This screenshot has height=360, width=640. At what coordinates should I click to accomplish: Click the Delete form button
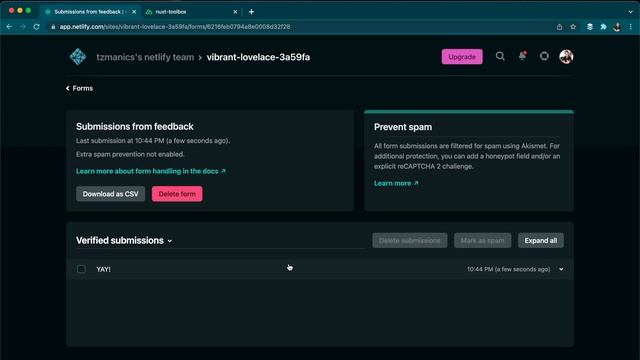[177, 194]
